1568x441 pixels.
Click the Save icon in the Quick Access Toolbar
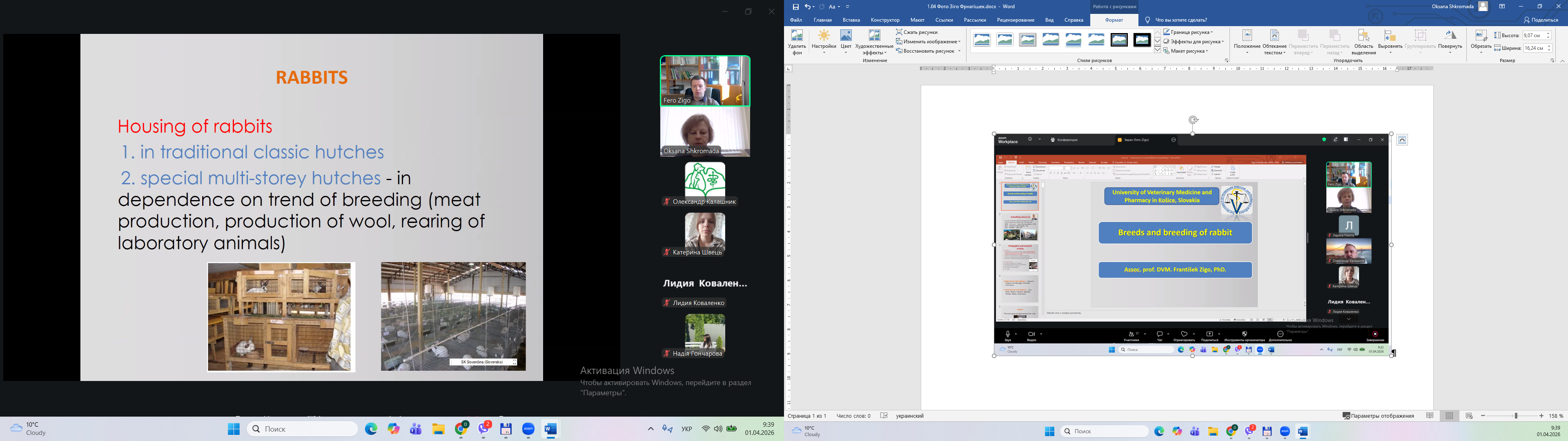pos(795,7)
